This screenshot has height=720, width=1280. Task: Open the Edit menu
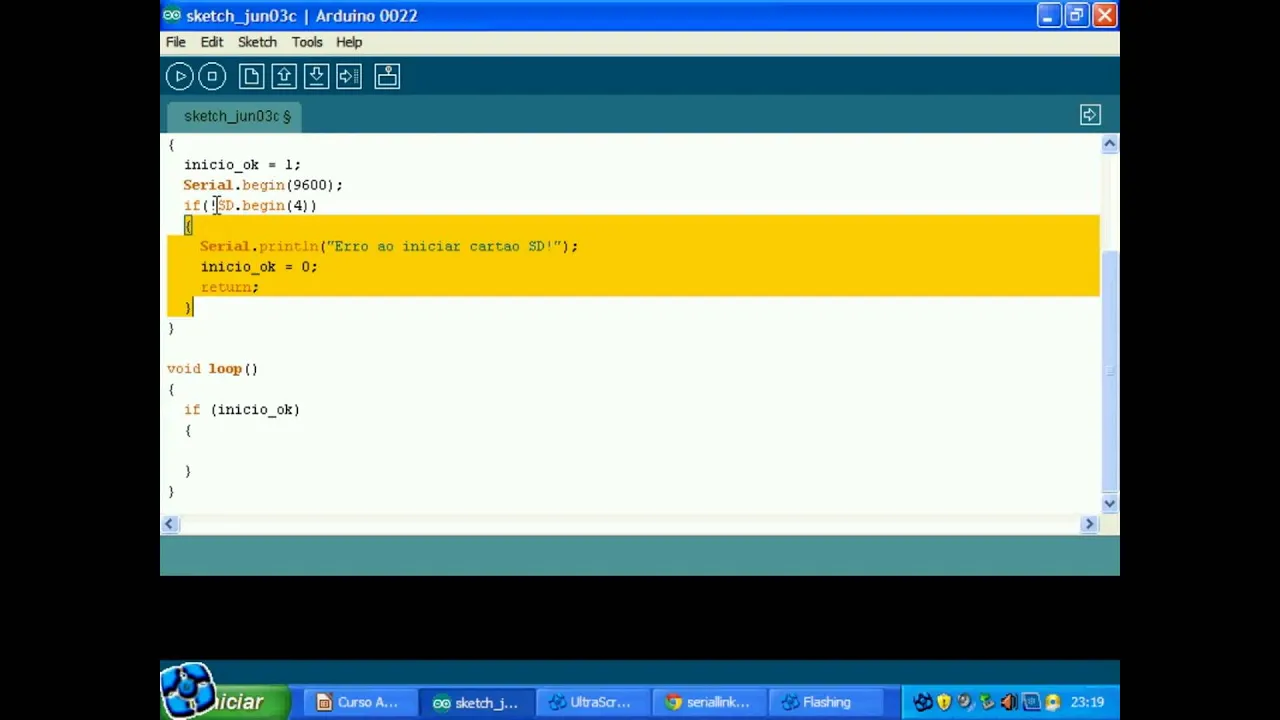click(x=211, y=42)
